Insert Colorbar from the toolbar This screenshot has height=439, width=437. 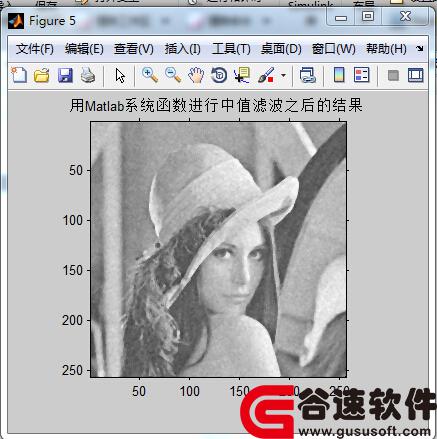coord(339,75)
